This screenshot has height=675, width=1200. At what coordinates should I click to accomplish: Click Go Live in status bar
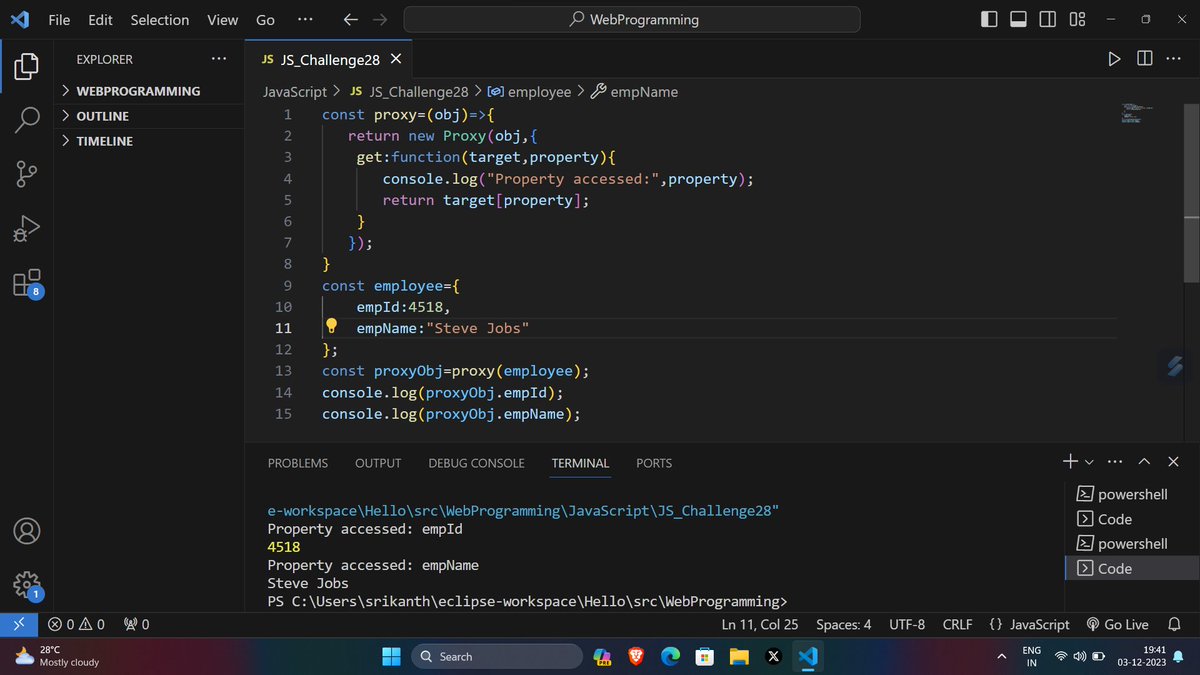[1117, 624]
